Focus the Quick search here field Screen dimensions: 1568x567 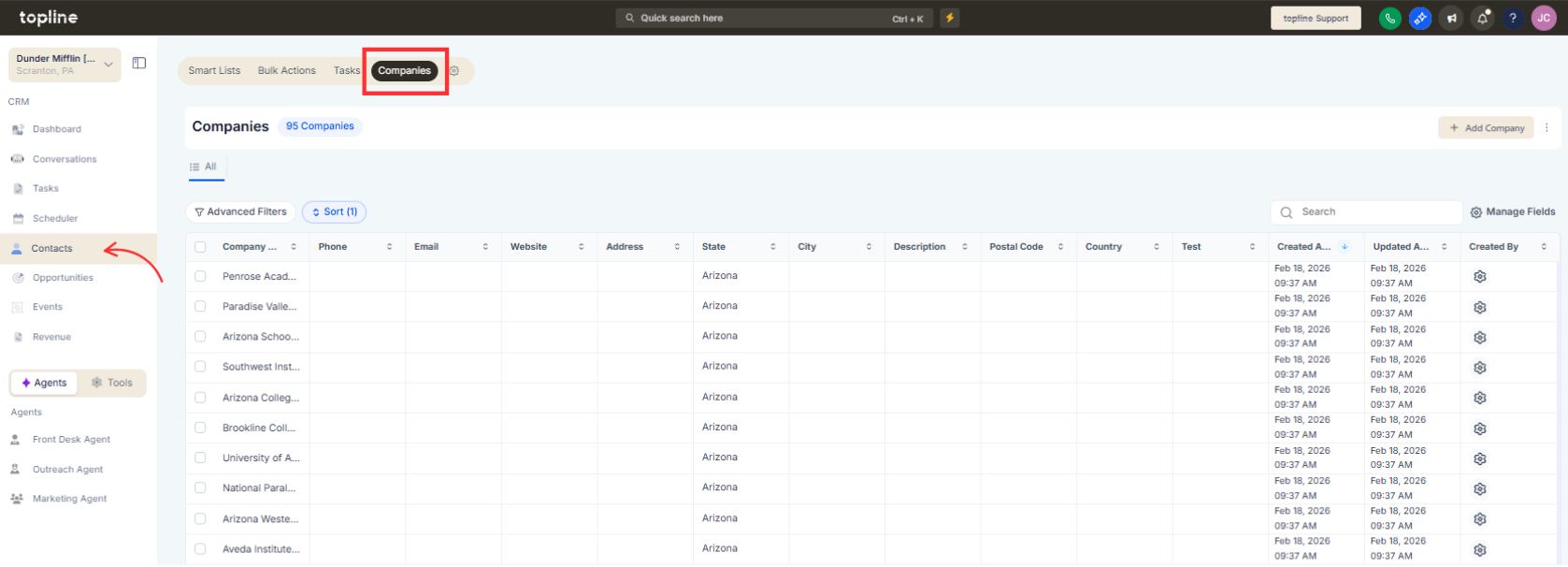point(774,18)
